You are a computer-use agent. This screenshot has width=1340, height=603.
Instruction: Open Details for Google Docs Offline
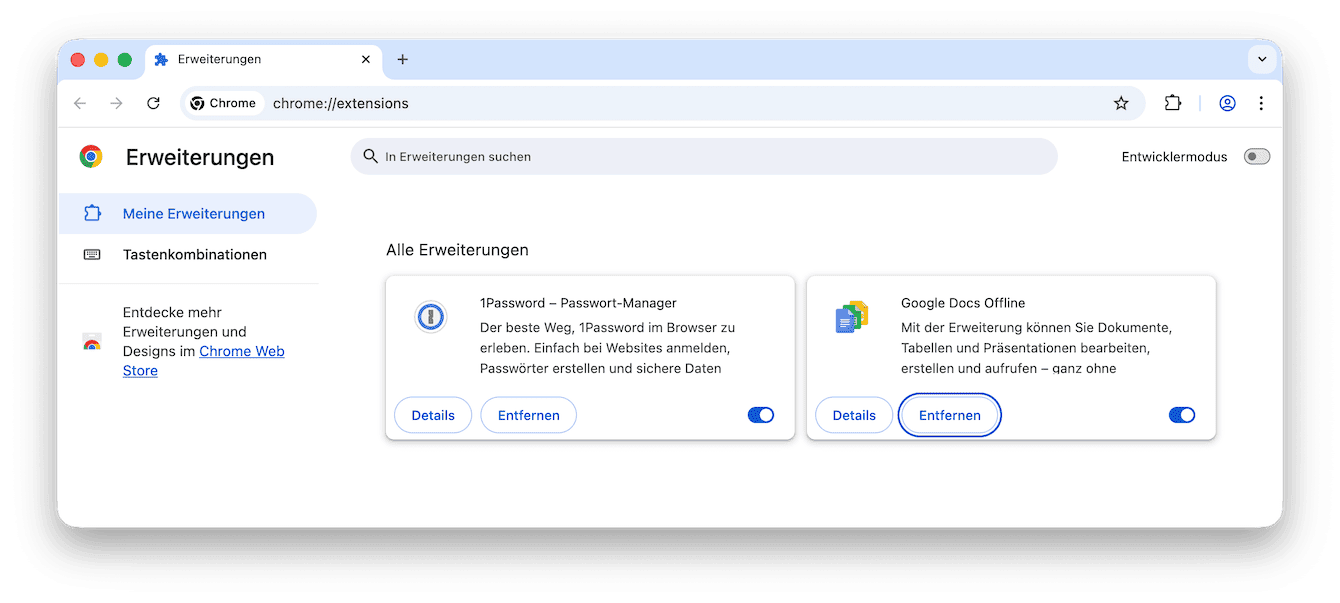point(853,414)
